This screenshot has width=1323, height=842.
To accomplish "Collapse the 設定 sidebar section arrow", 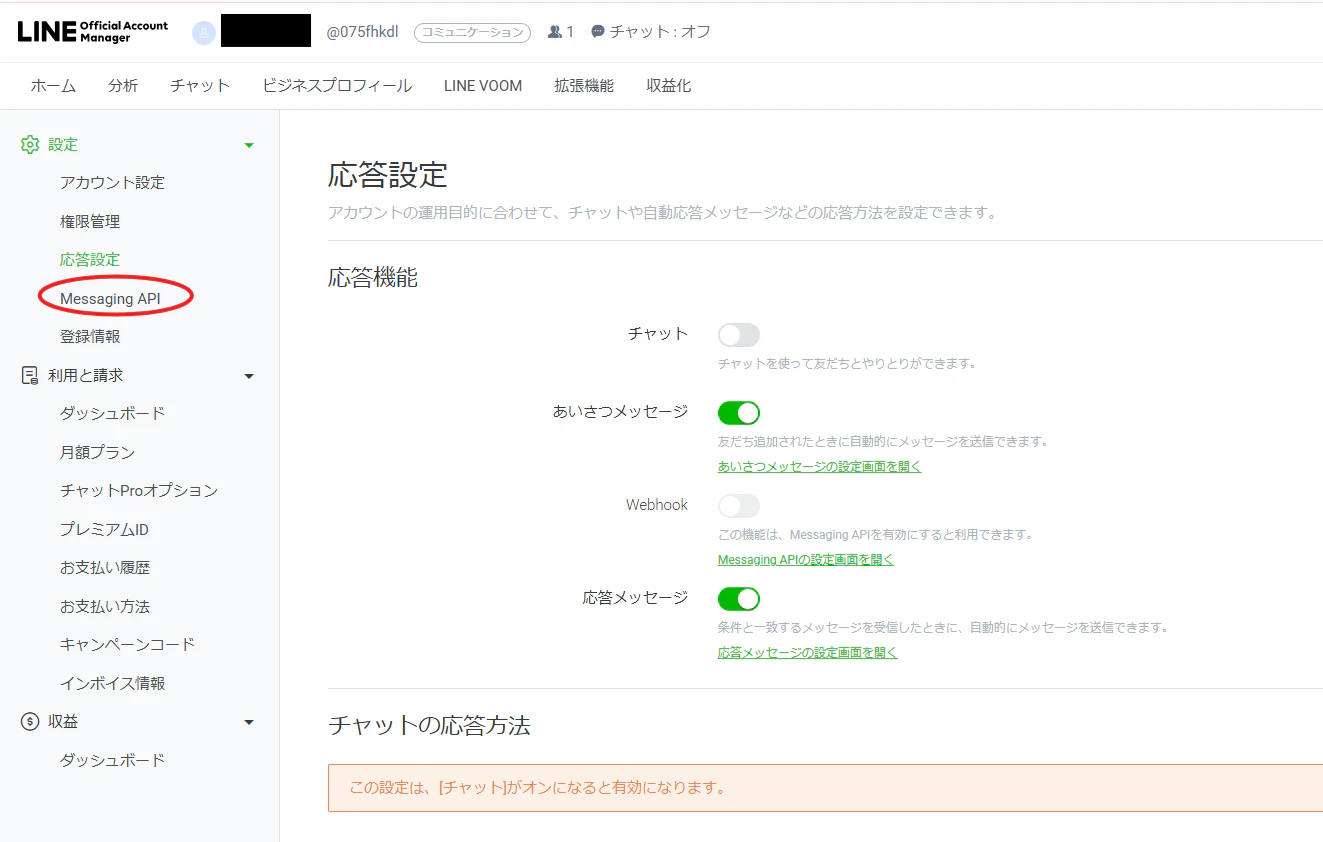I will [249, 146].
